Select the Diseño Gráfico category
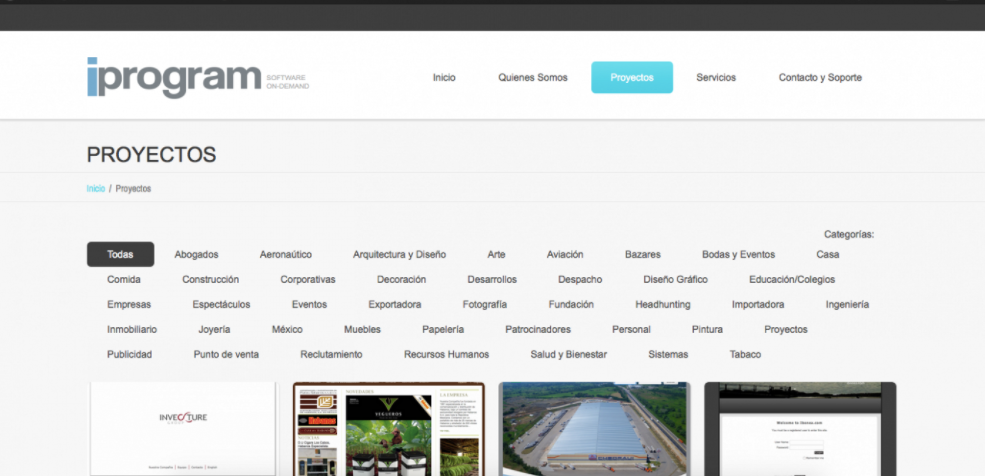 675,279
